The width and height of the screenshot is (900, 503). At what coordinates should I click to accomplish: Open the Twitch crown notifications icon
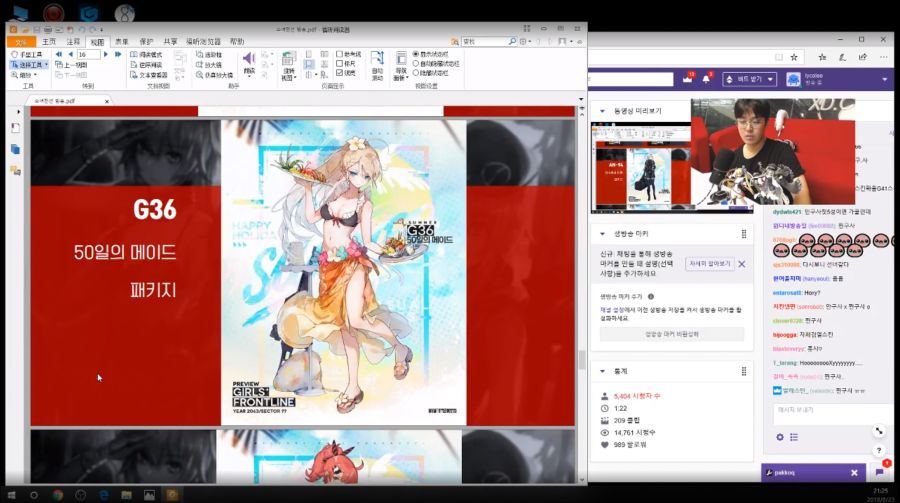coord(688,79)
